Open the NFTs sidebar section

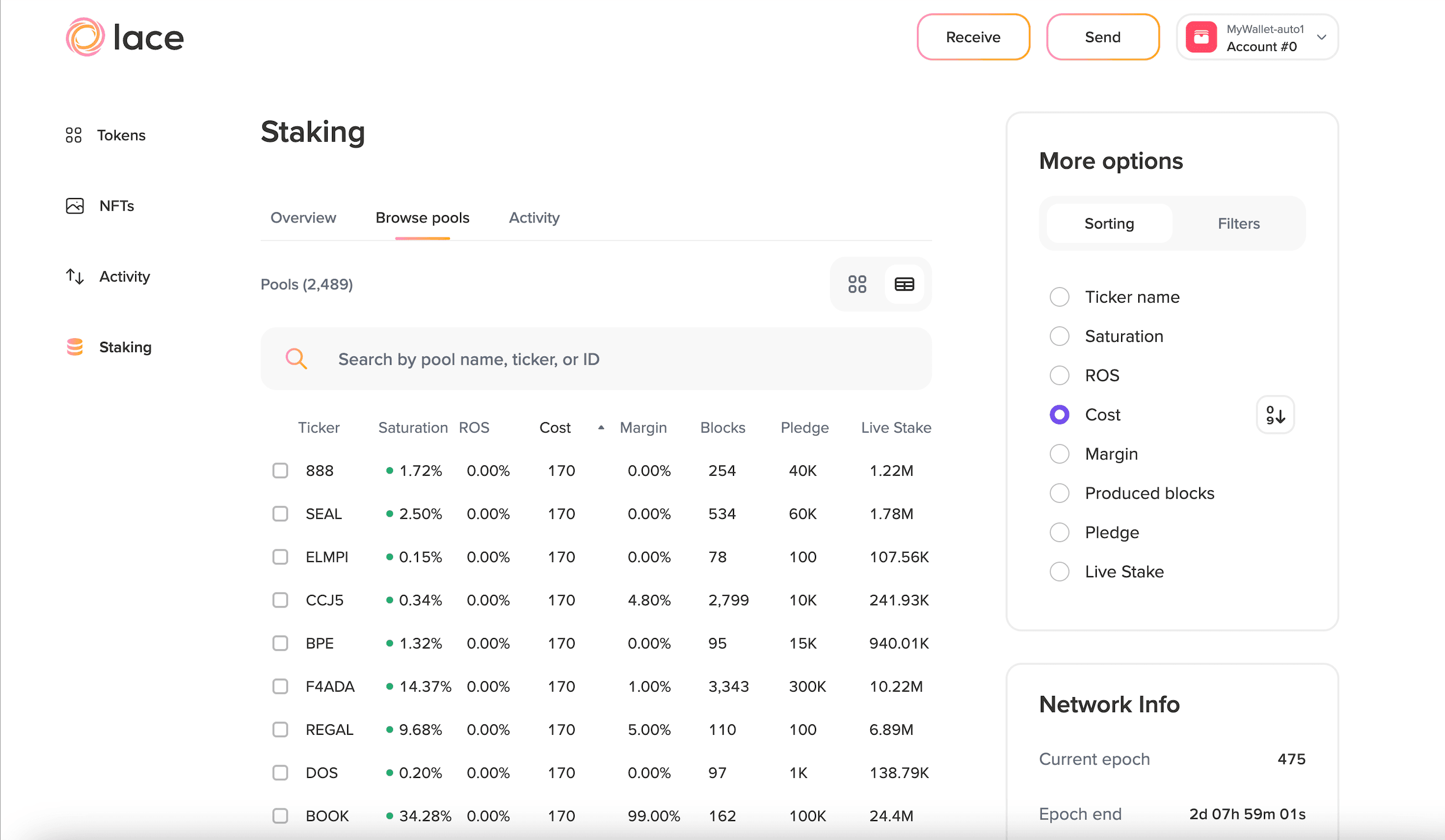click(x=116, y=206)
